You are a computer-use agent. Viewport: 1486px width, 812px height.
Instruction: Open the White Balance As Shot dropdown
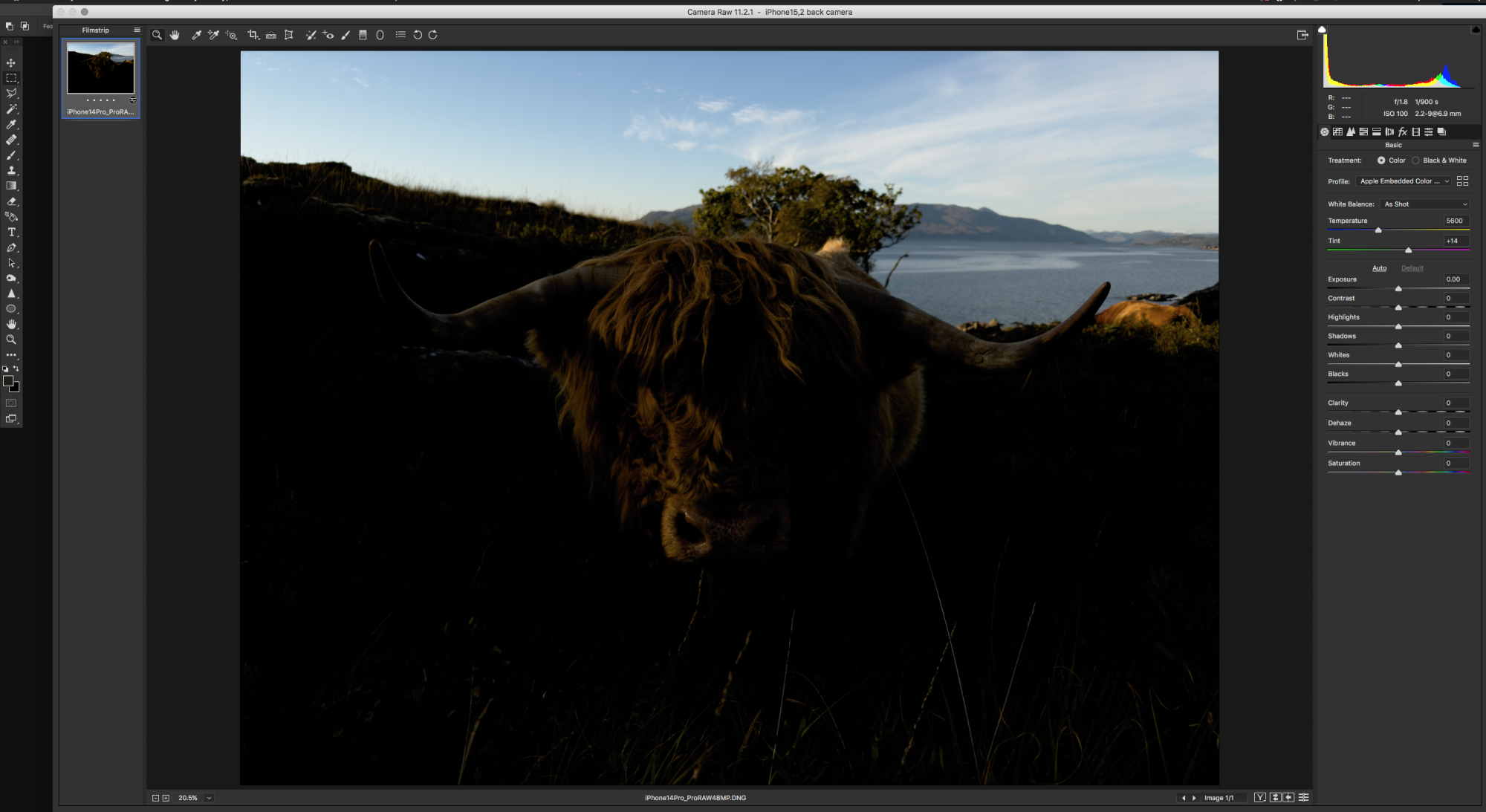[x=1425, y=204]
